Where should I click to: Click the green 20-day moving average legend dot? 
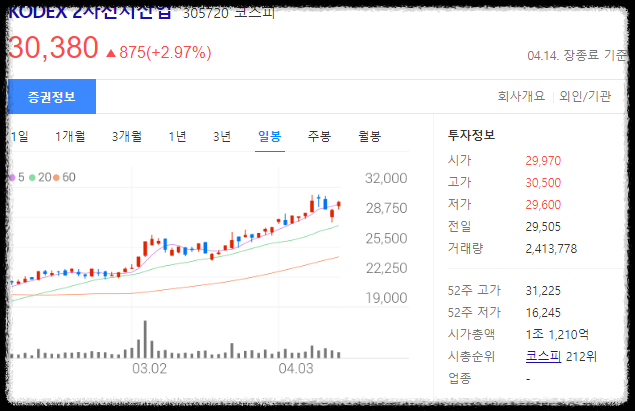coord(32,177)
